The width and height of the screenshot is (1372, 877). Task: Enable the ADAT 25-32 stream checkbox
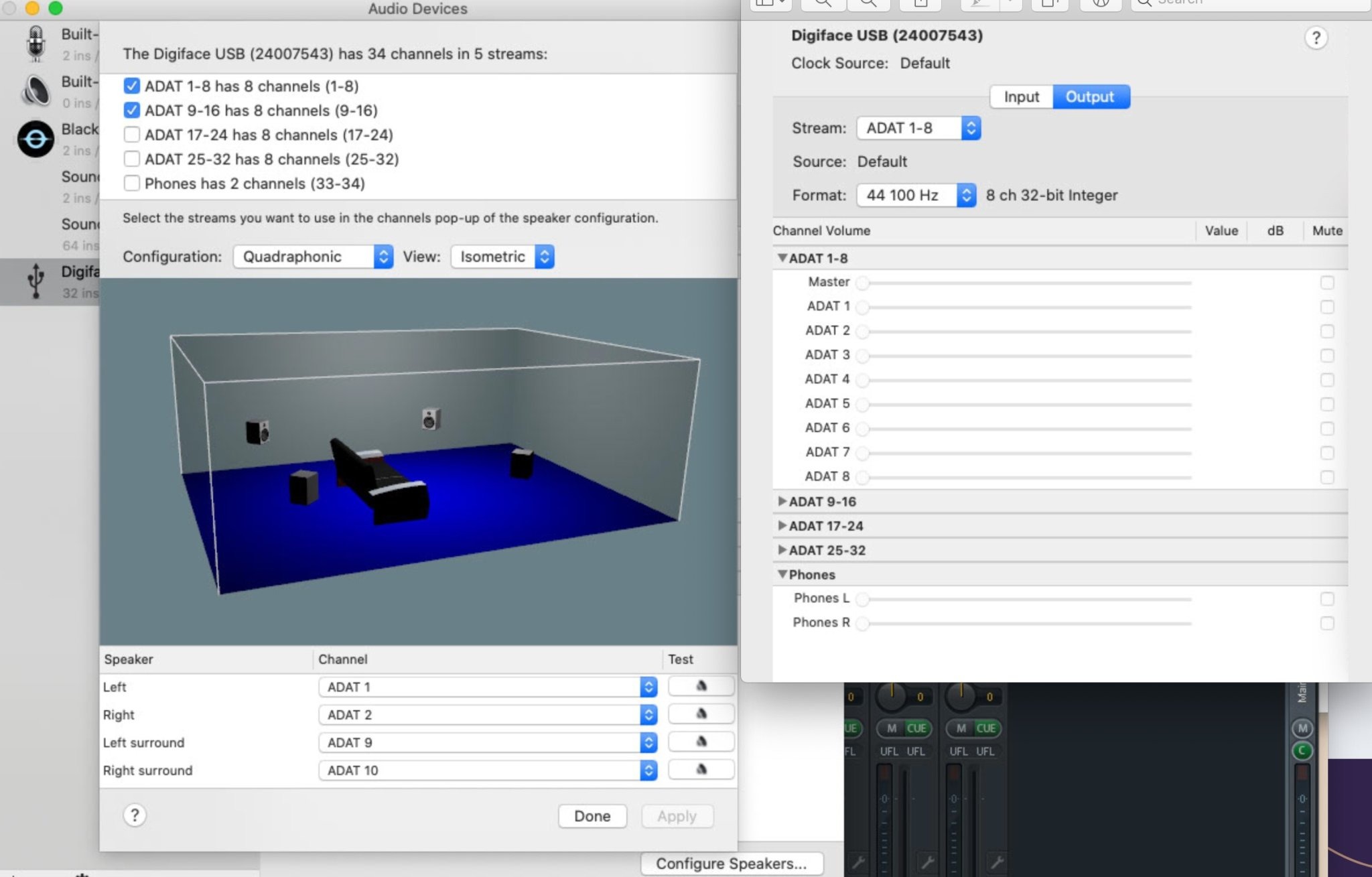(x=132, y=159)
